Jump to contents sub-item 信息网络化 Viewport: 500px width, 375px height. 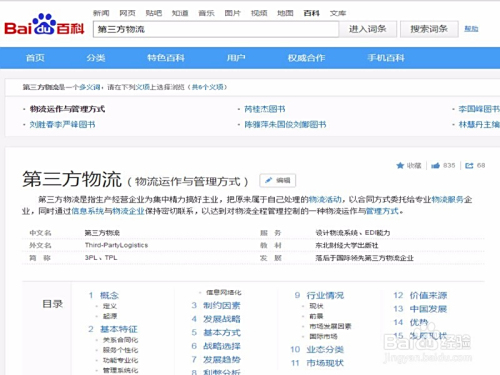224,292
